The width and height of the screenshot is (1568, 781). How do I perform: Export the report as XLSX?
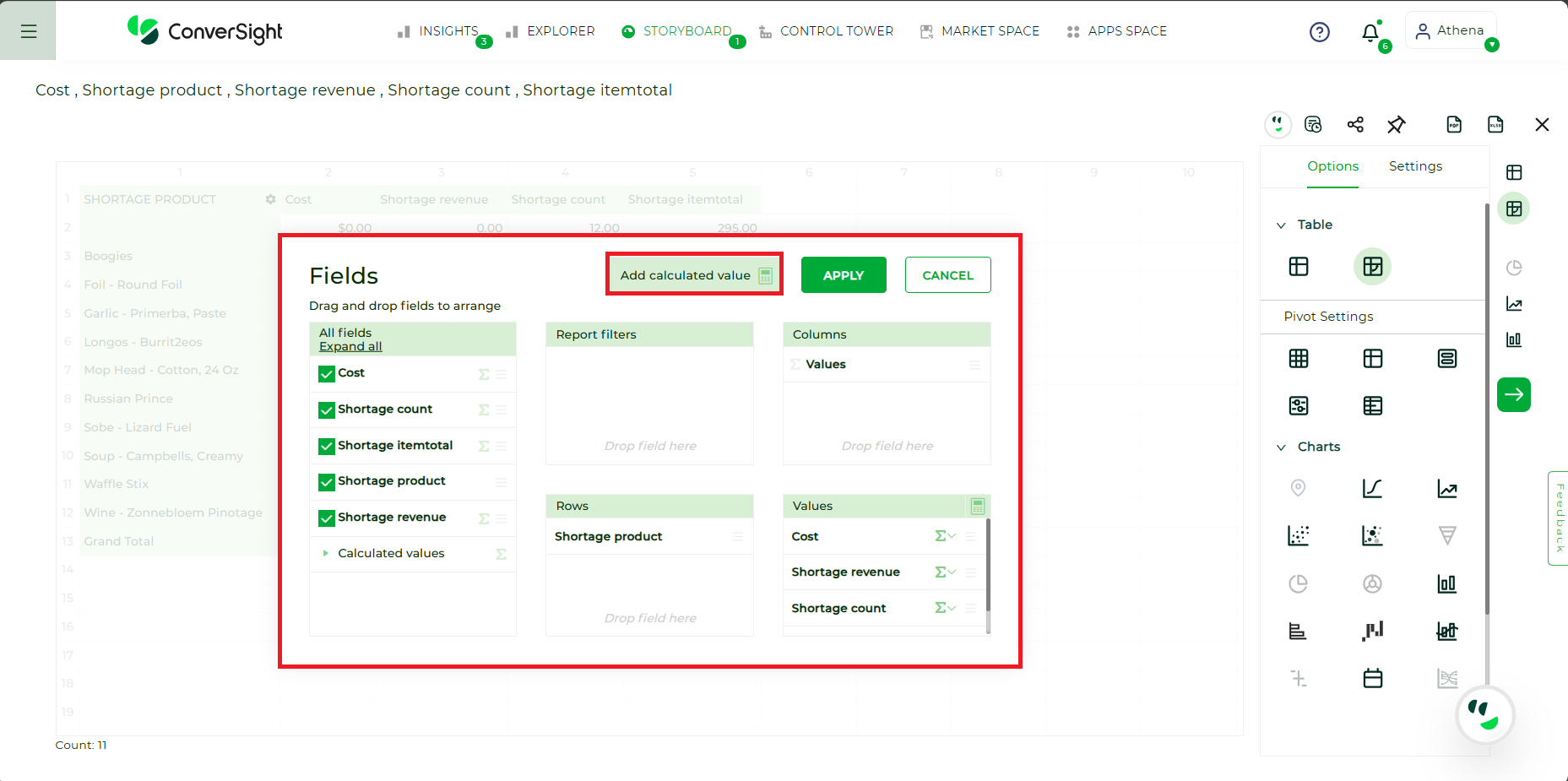click(1495, 124)
